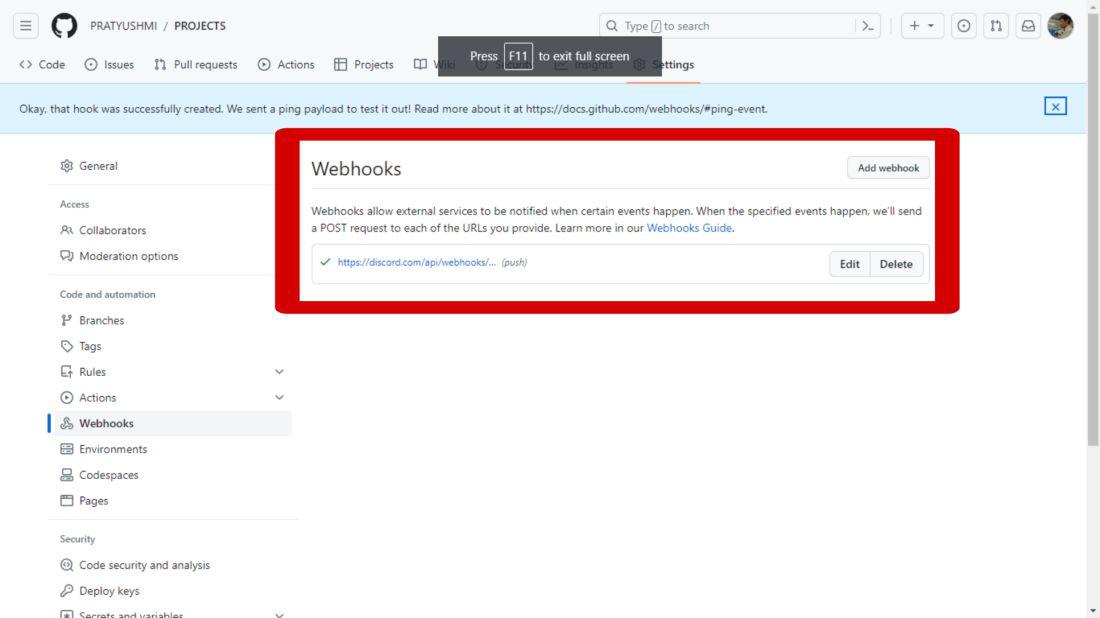This screenshot has width=1100, height=618.
Task: Switch to the Issues tab
Action: [x=109, y=65]
